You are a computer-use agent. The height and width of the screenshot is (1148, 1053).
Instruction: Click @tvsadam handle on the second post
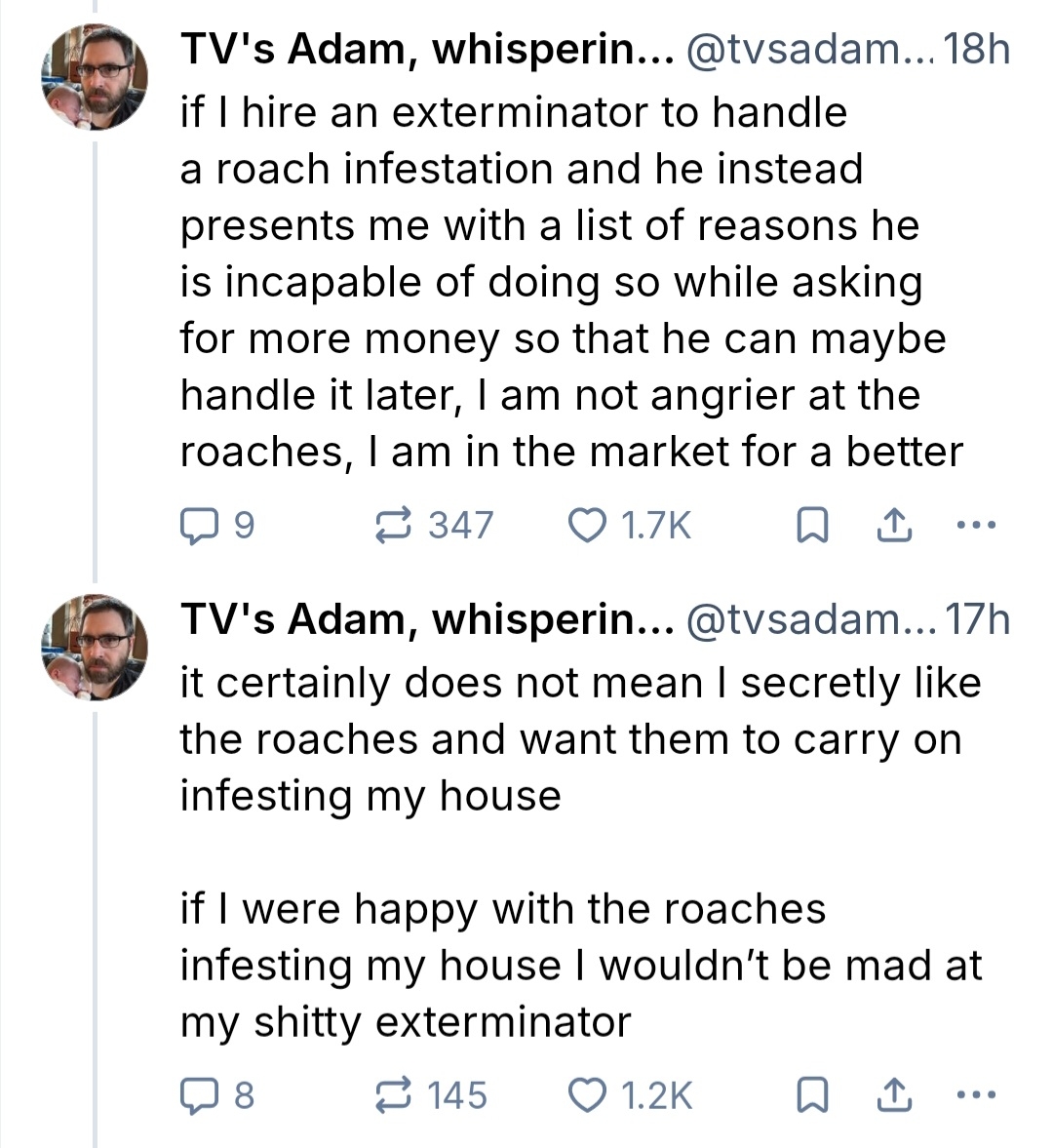click(807, 619)
